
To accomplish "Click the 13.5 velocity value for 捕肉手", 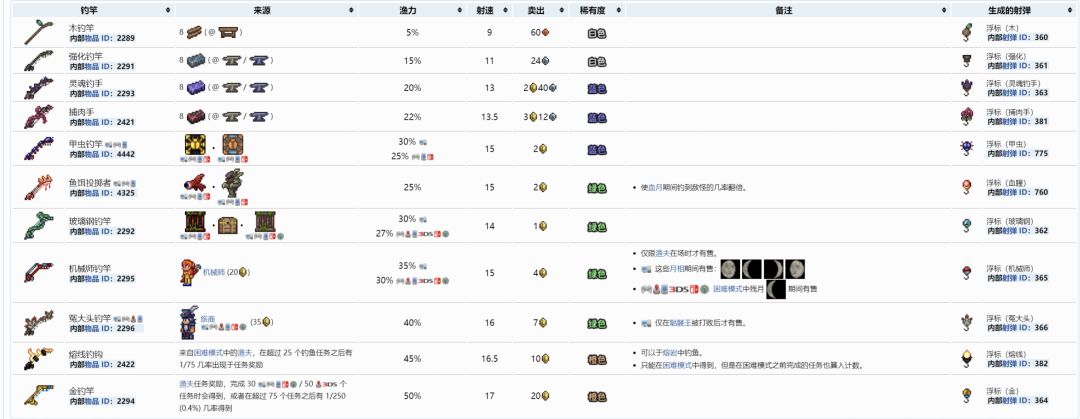I will (489, 116).
